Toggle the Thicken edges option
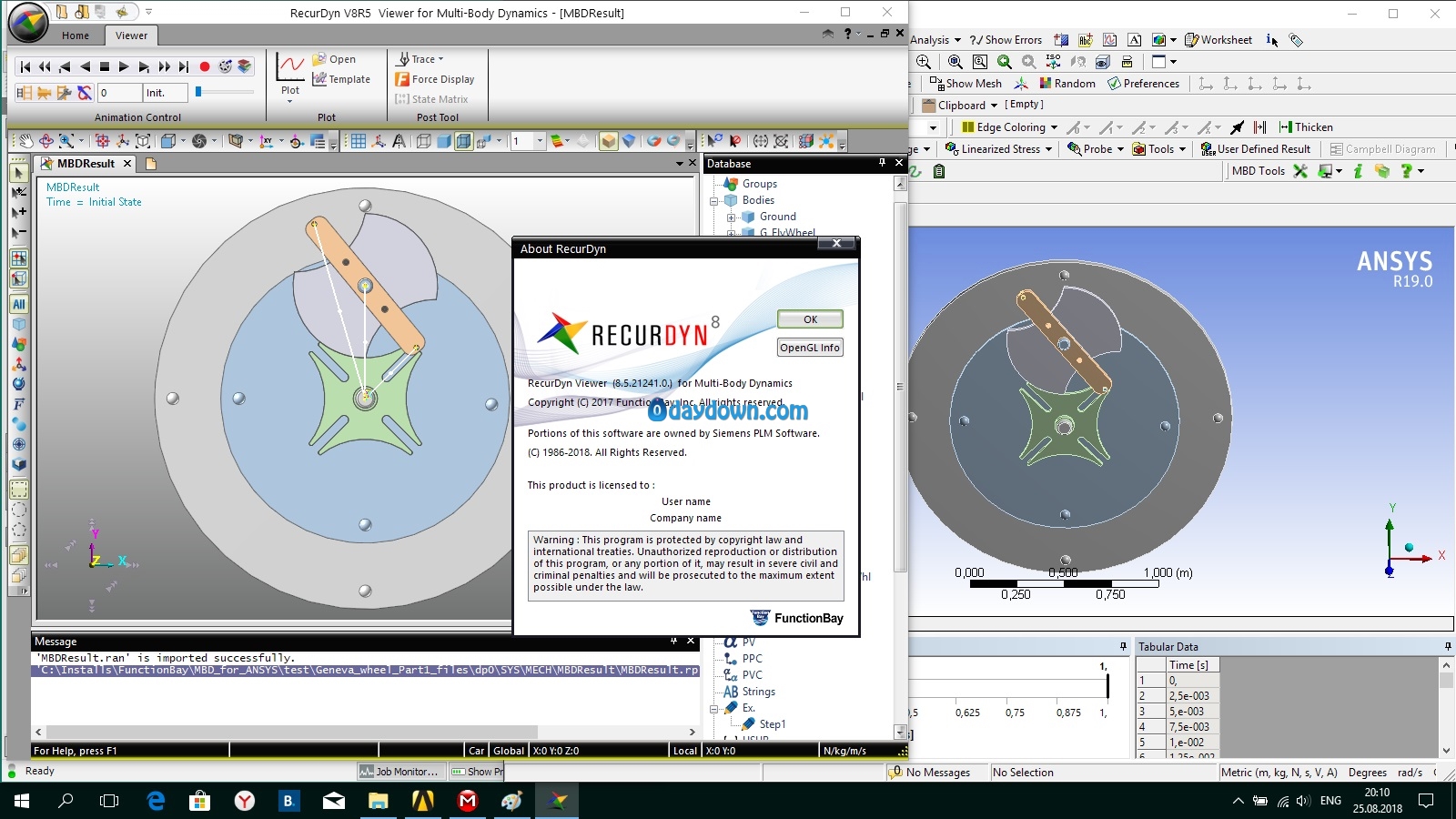The height and width of the screenshot is (819, 1456). pos(1306,127)
